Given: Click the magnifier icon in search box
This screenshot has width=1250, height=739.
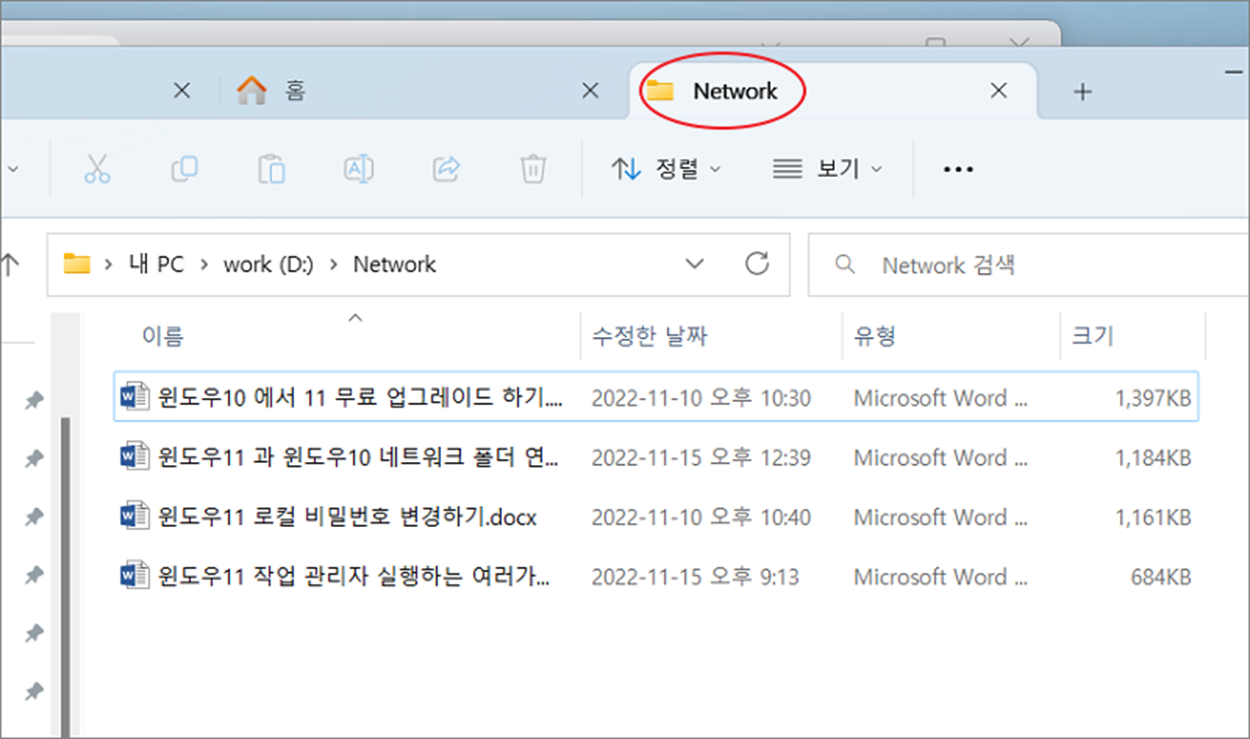Looking at the screenshot, I should pos(845,265).
